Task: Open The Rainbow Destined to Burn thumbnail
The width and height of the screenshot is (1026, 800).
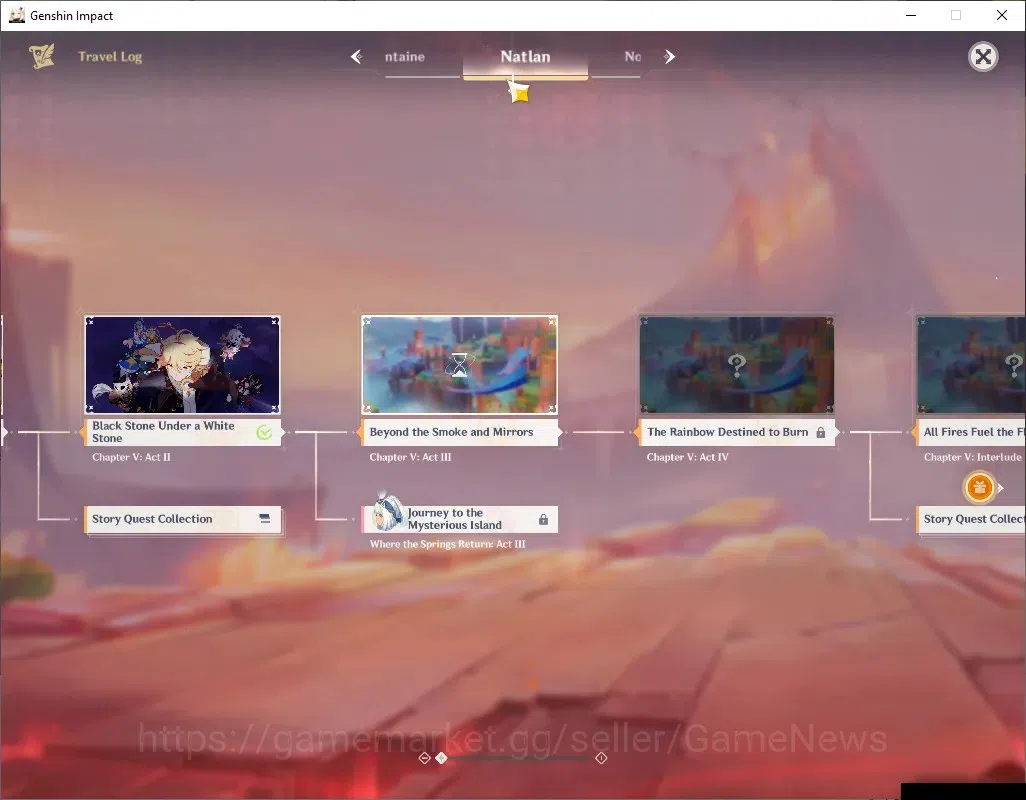Action: pyautogui.click(x=737, y=364)
